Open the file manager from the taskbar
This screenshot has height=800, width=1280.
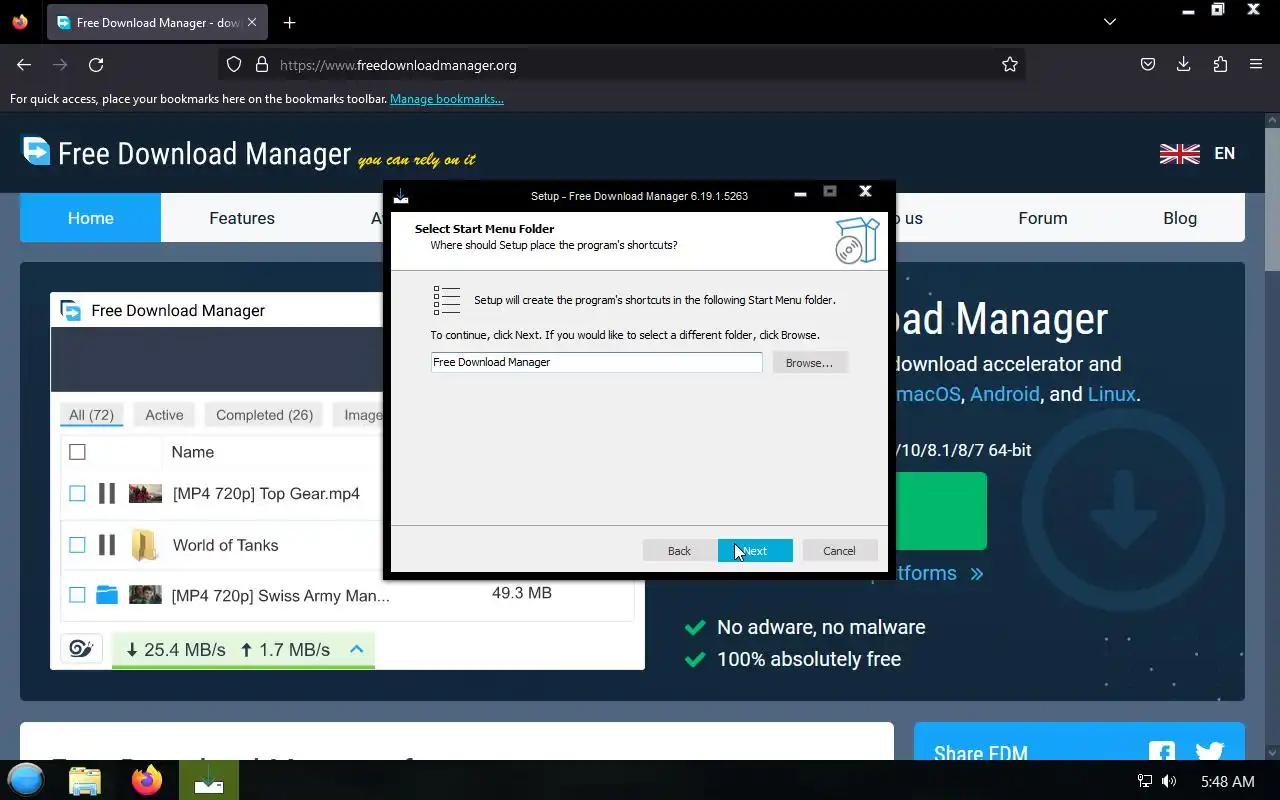(x=85, y=780)
